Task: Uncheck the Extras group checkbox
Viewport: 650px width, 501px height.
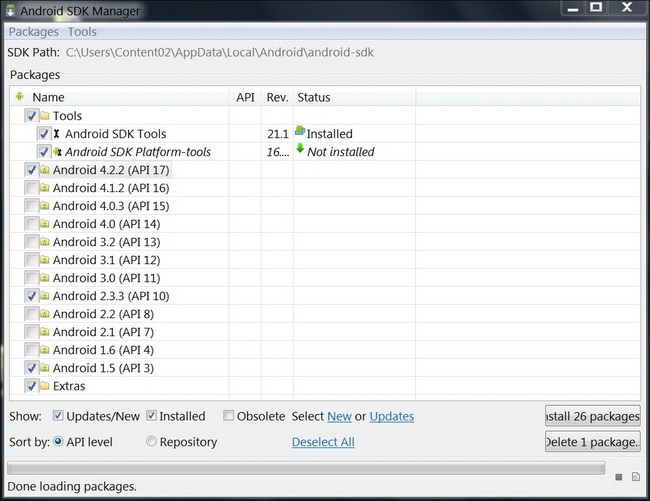Action: [x=31, y=386]
